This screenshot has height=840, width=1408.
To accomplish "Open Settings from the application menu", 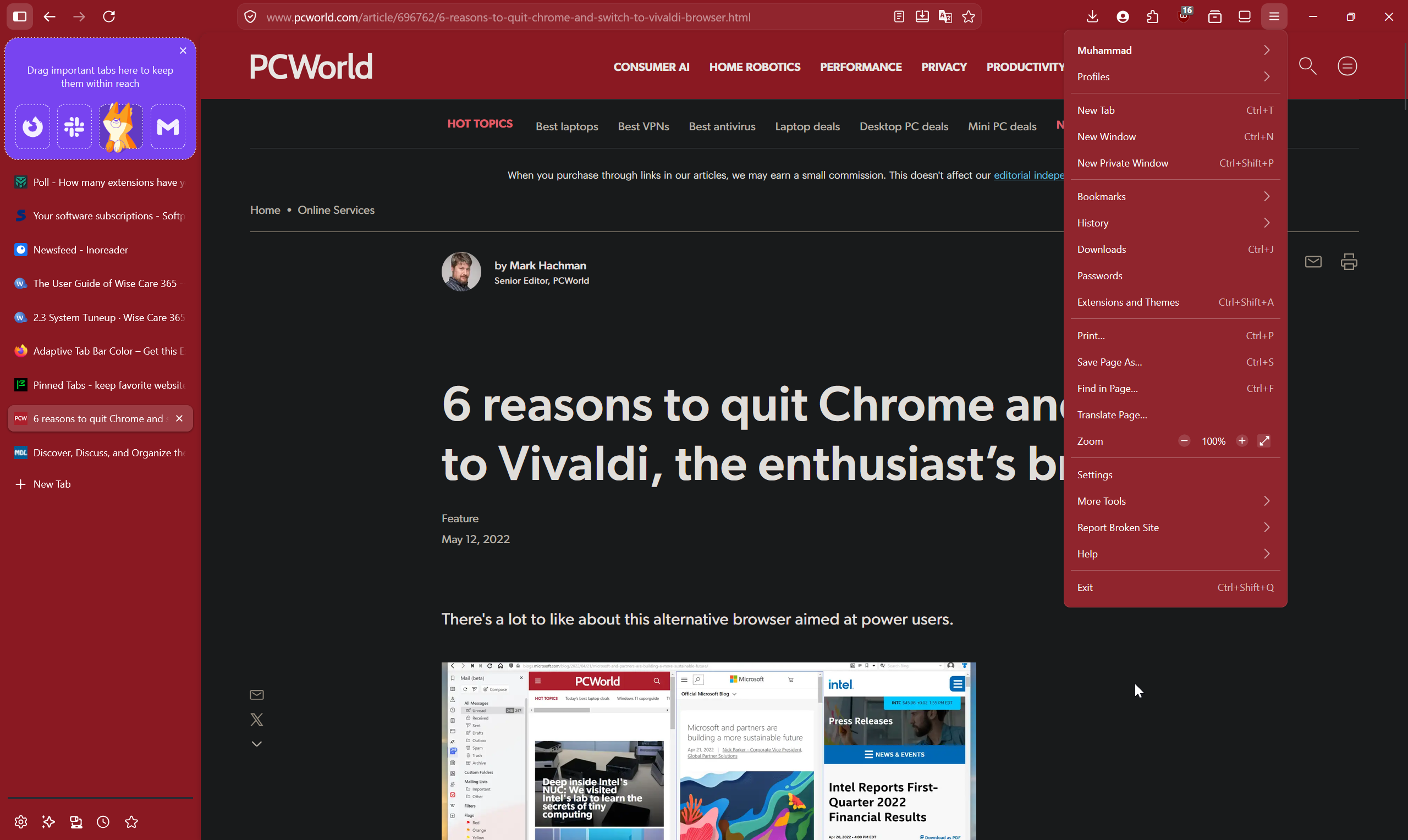I will pos(1175,475).
